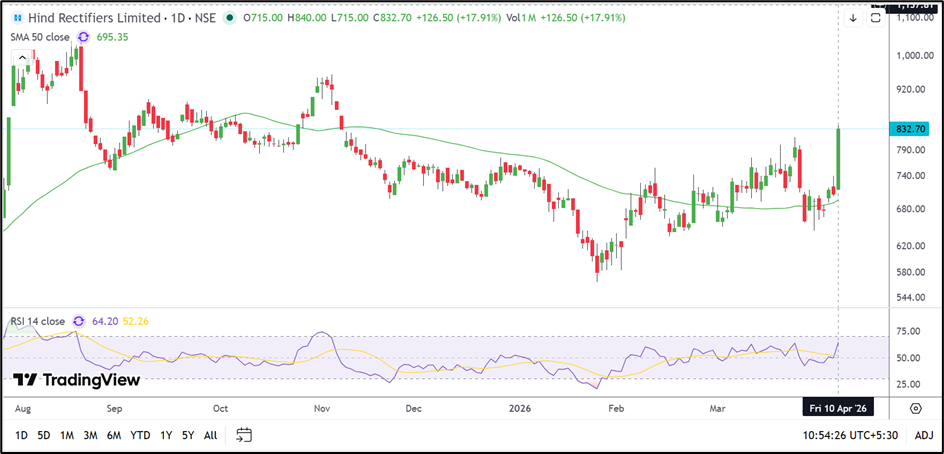The height and width of the screenshot is (454, 944).
Task: Select the YTD time range
Action: (141, 435)
